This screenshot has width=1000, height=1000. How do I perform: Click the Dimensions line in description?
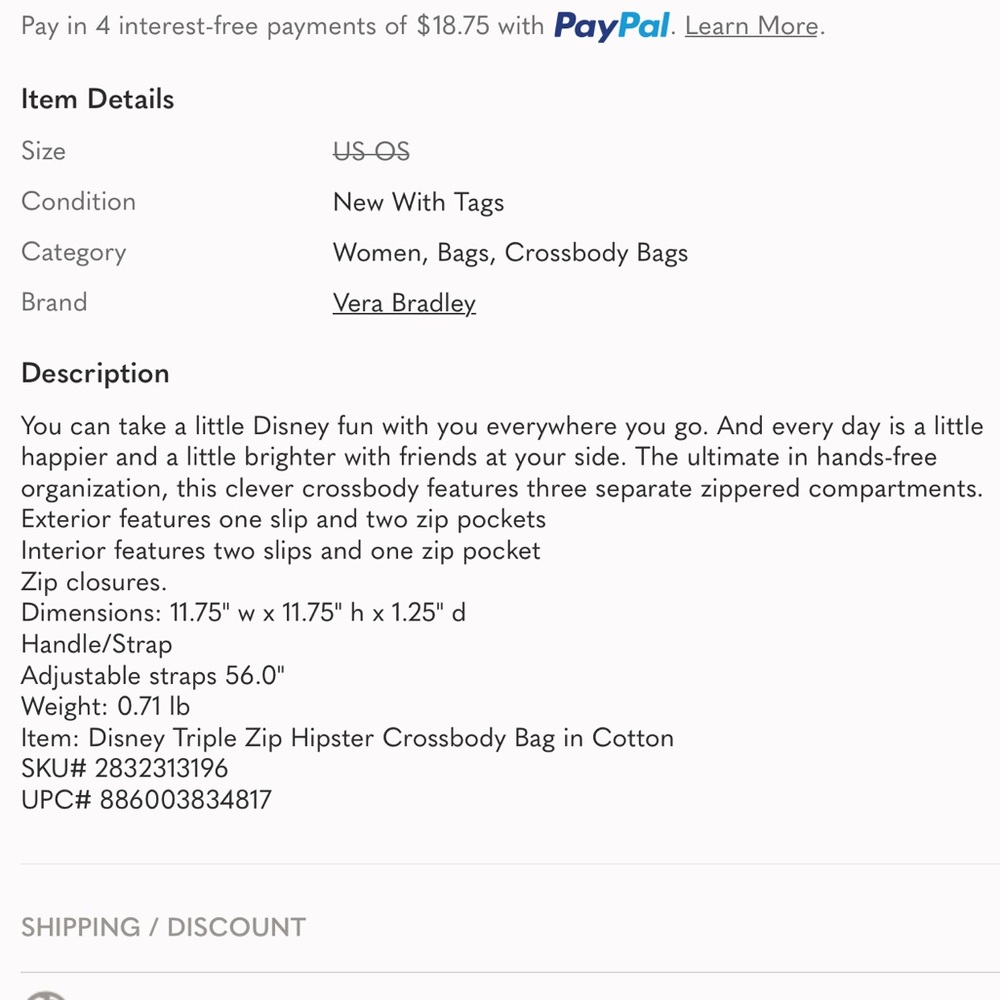(243, 612)
